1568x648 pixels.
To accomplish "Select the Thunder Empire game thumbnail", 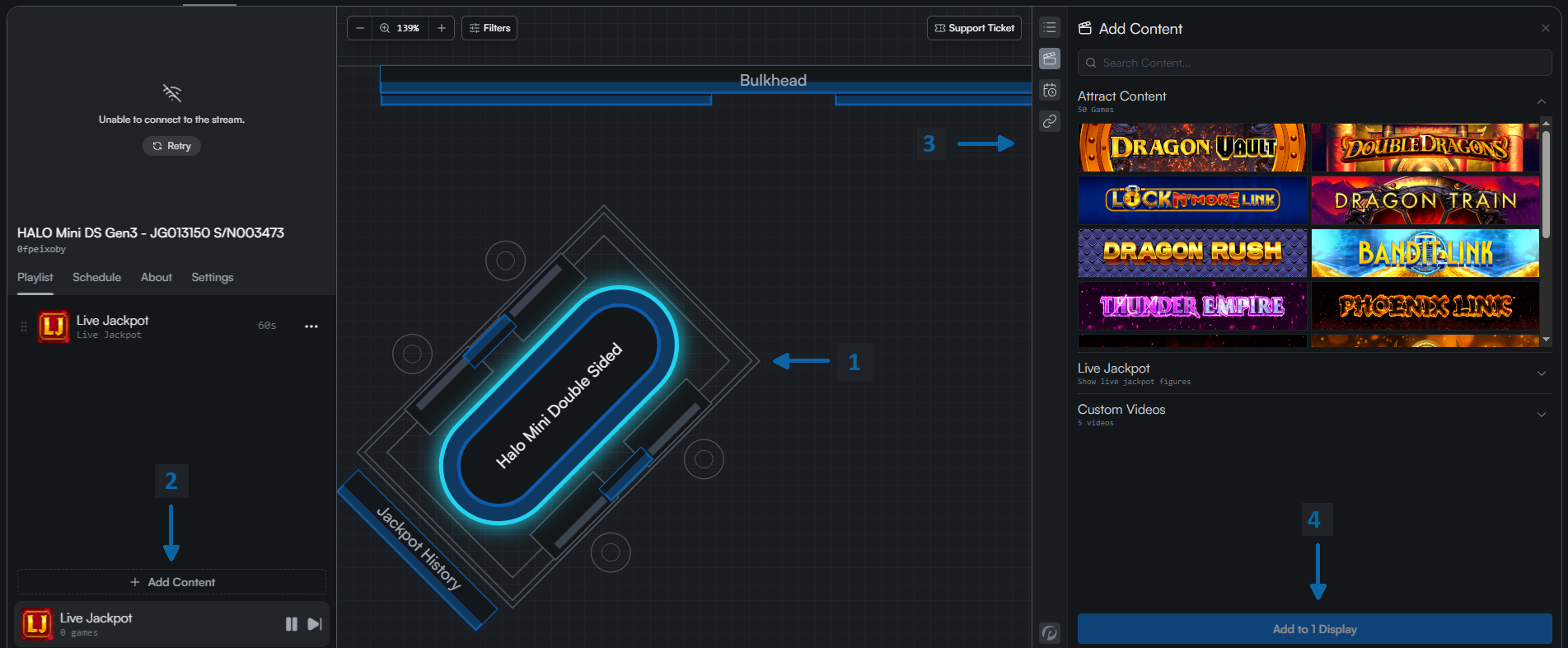I will point(1192,306).
